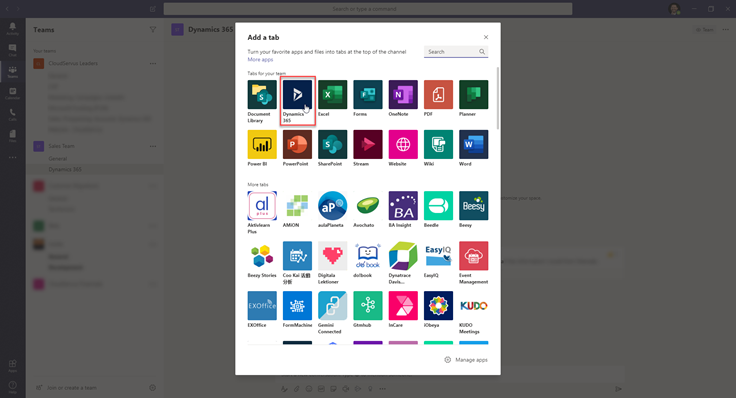Choose the Digitala Lektioner heart icon
This screenshot has width=736, height=398.
pos(332,256)
